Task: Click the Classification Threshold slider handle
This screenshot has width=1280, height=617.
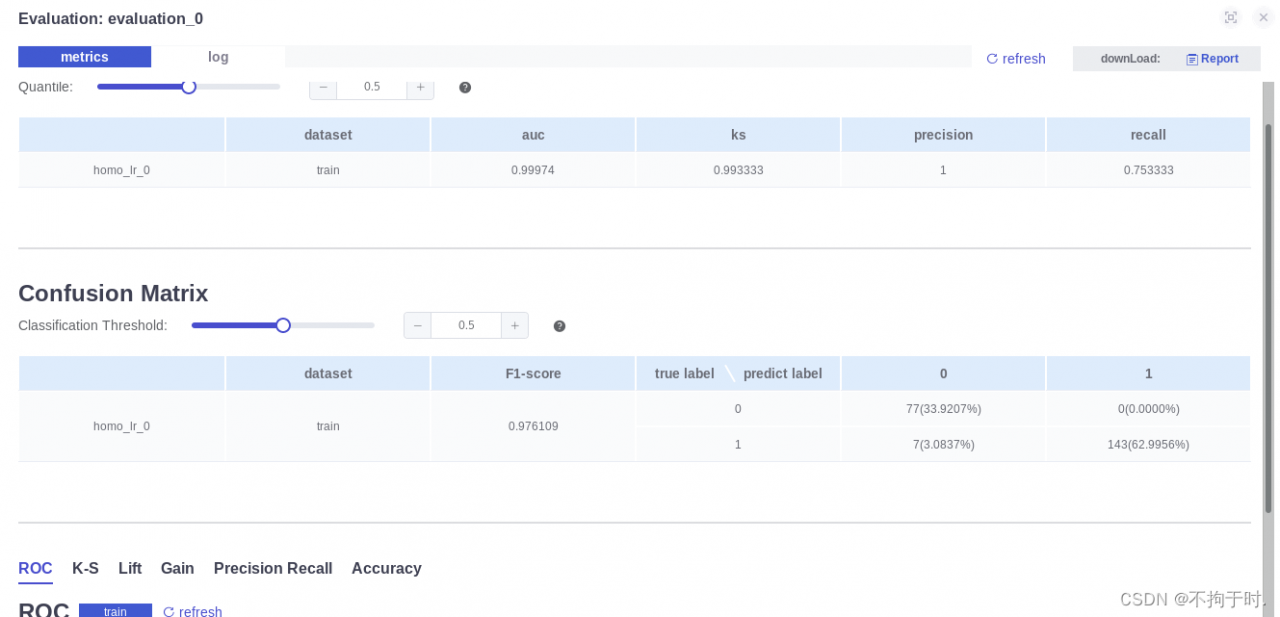Action: coord(283,325)
